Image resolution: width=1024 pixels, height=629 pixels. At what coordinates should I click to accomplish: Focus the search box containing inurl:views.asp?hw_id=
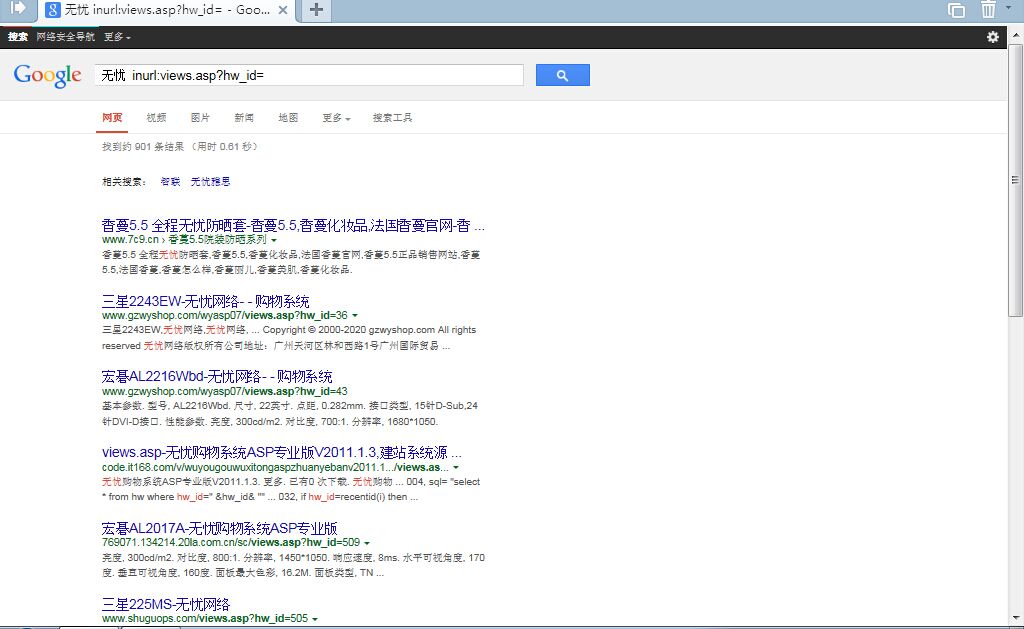309,75
